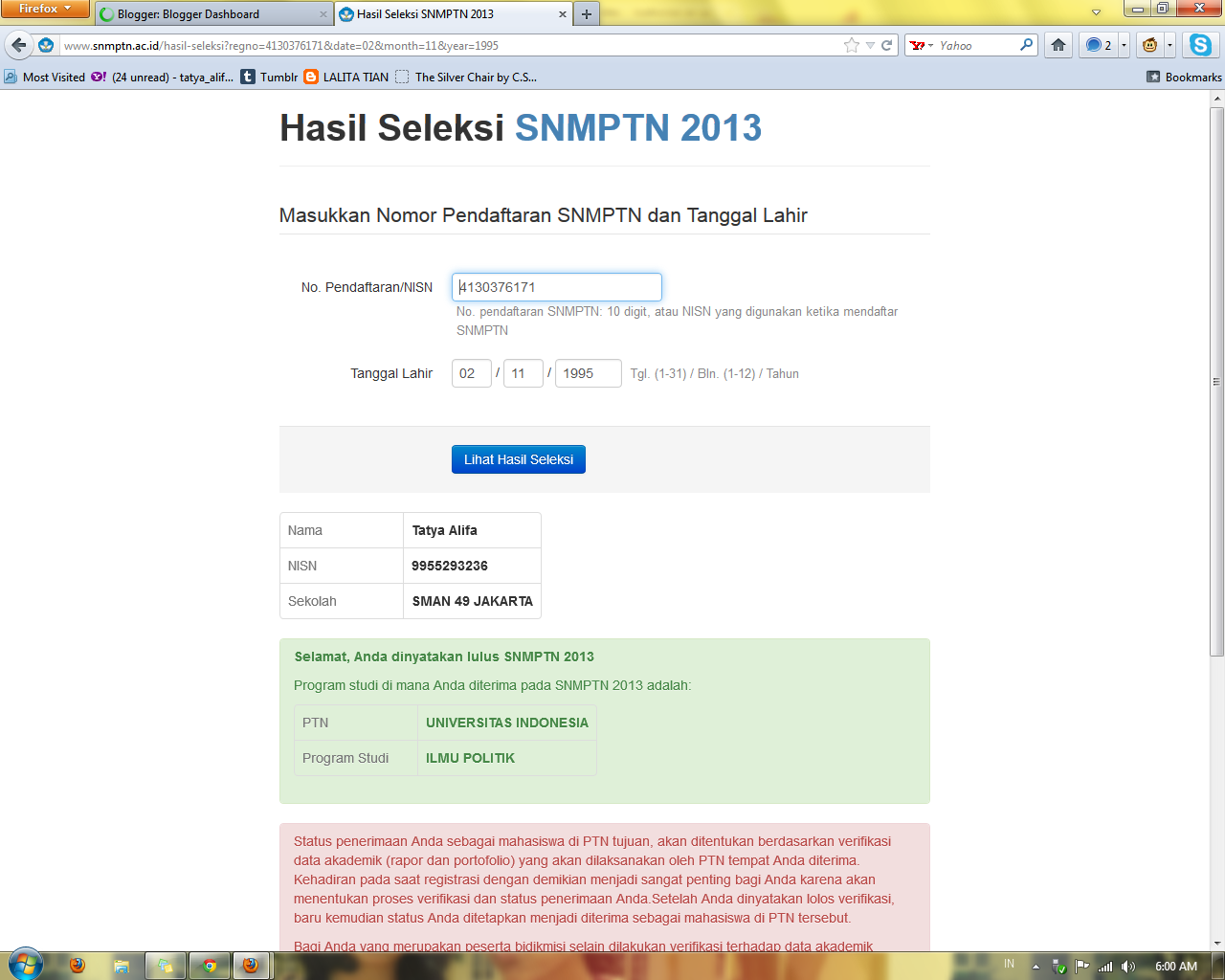Open the chat bubble add-on showing 2
Image resolution: width=1225 pixels, height=980 pixels.
tap(1098, 45)
